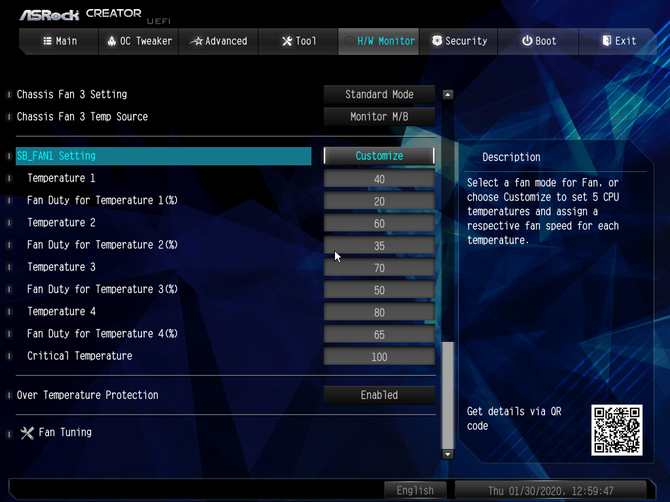Image resolution: width=670 pixels, height=502 pixels.
Task: Open the Main tab
Action: 60,41
